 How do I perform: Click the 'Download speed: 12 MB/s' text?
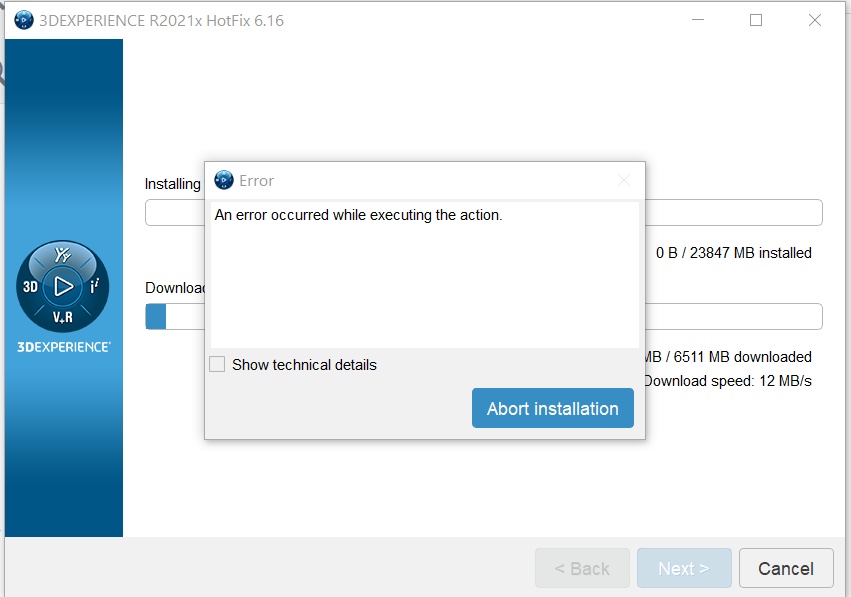point(727,381)
